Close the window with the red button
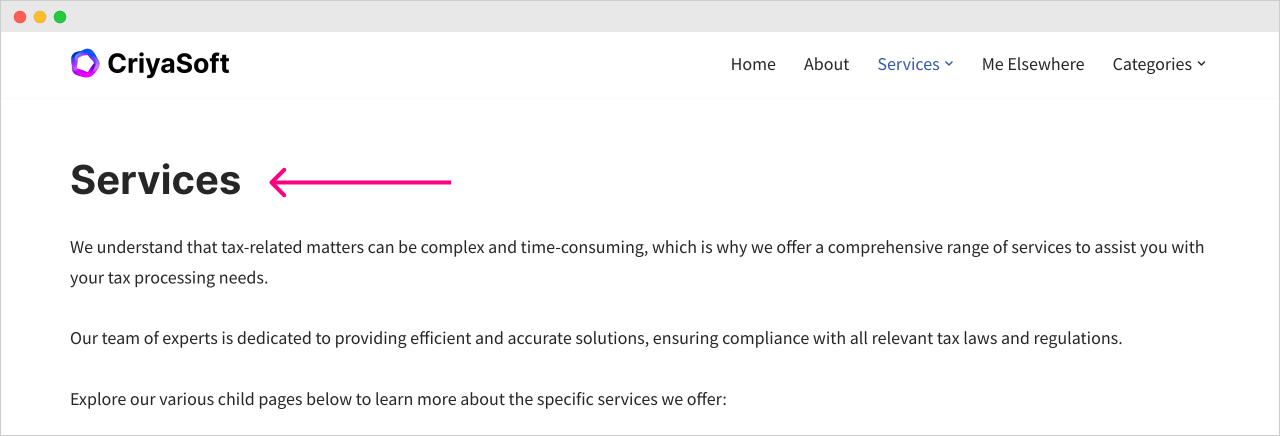1280x436 pixels. point(20,17)
